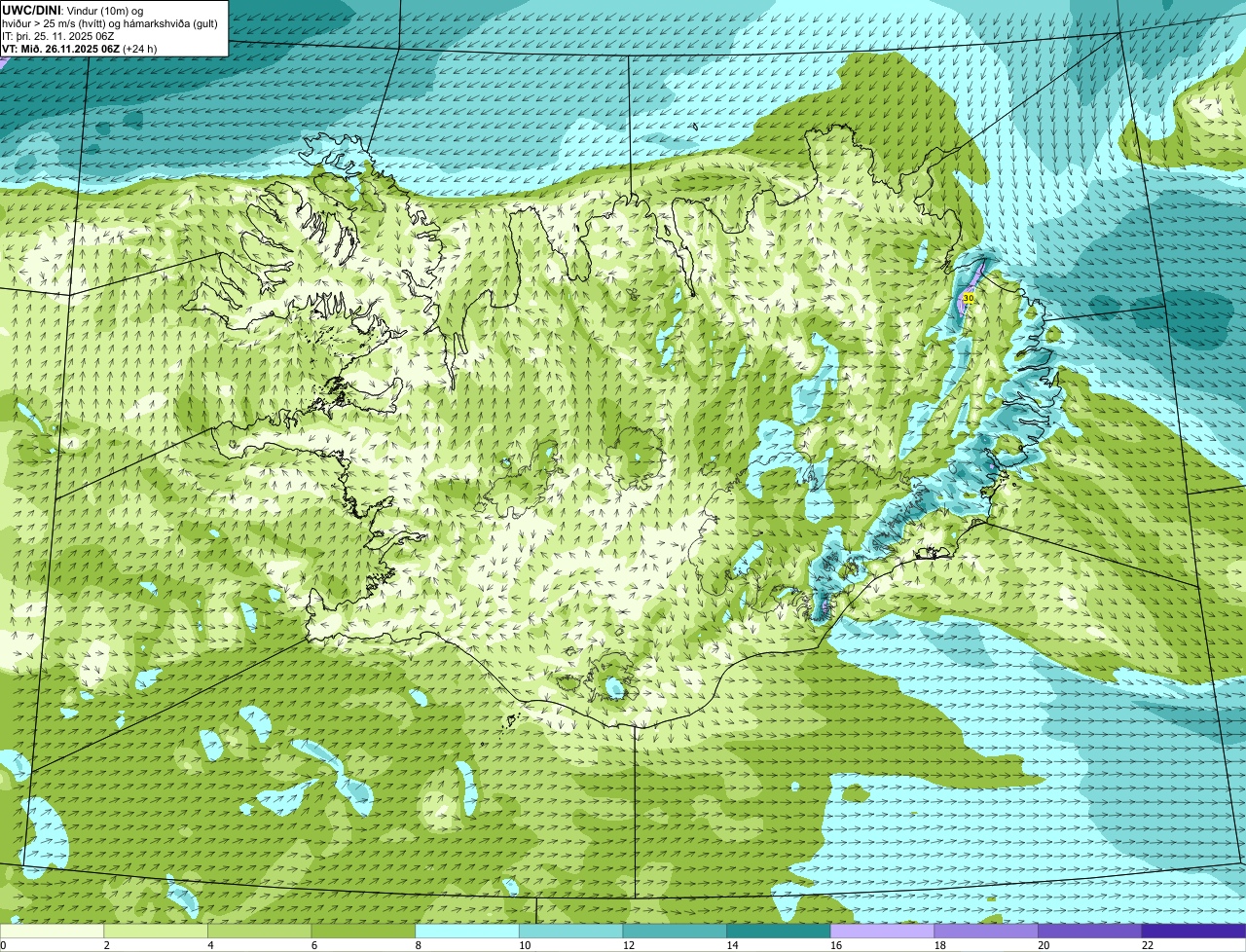Image resolution: width=1246 pixels, height=952 pixels.
Task: Click the legend swatch between 2 and 4
Action: [156, 931]
